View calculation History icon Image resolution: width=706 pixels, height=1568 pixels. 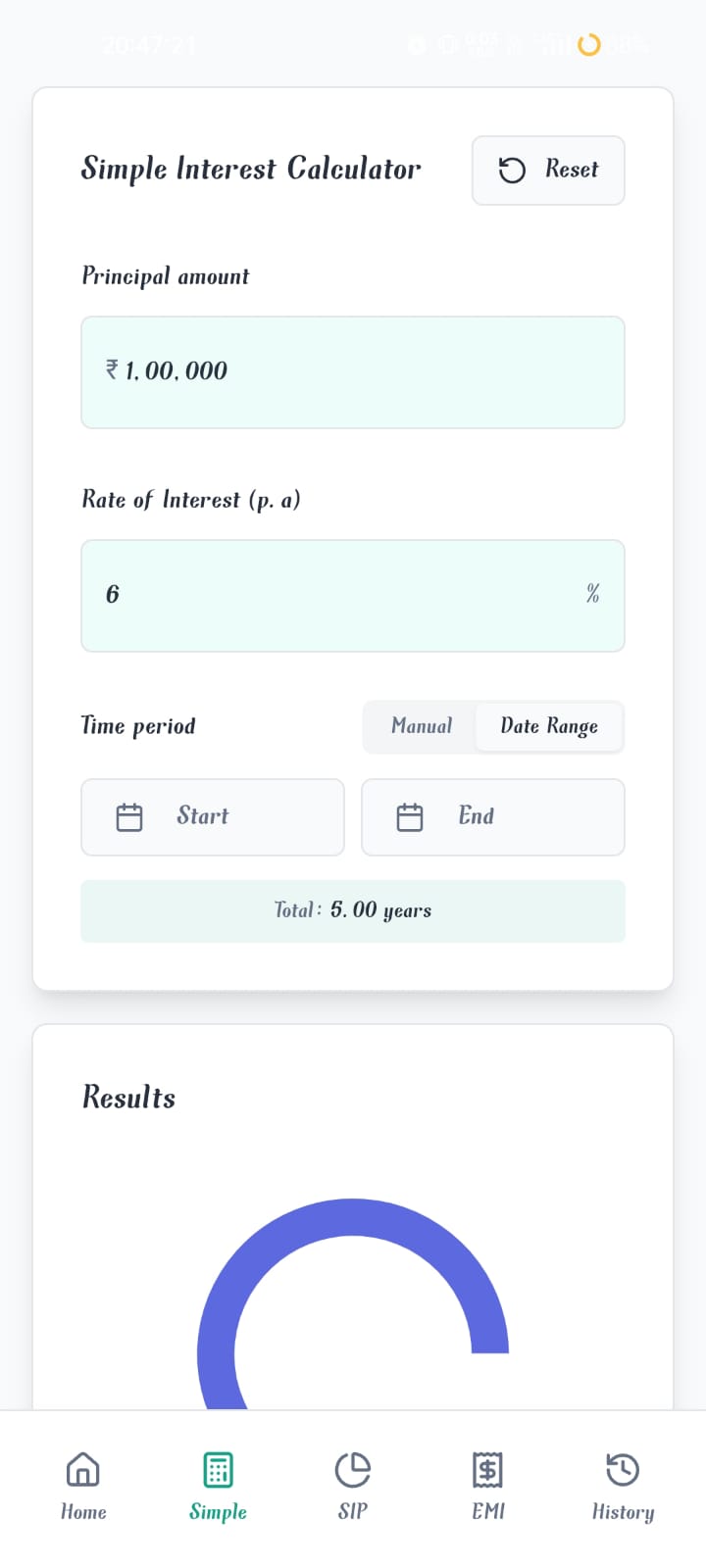point(622,1470)
